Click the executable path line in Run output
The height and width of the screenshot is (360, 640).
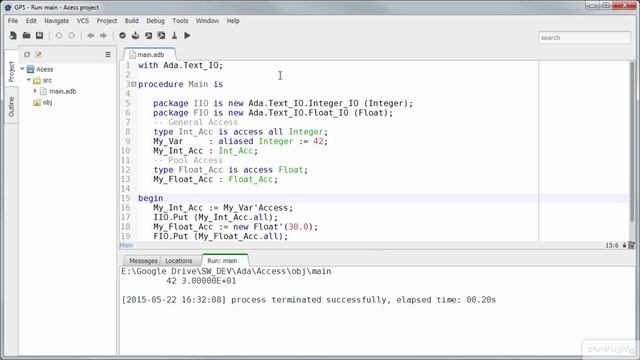[226, 271]
